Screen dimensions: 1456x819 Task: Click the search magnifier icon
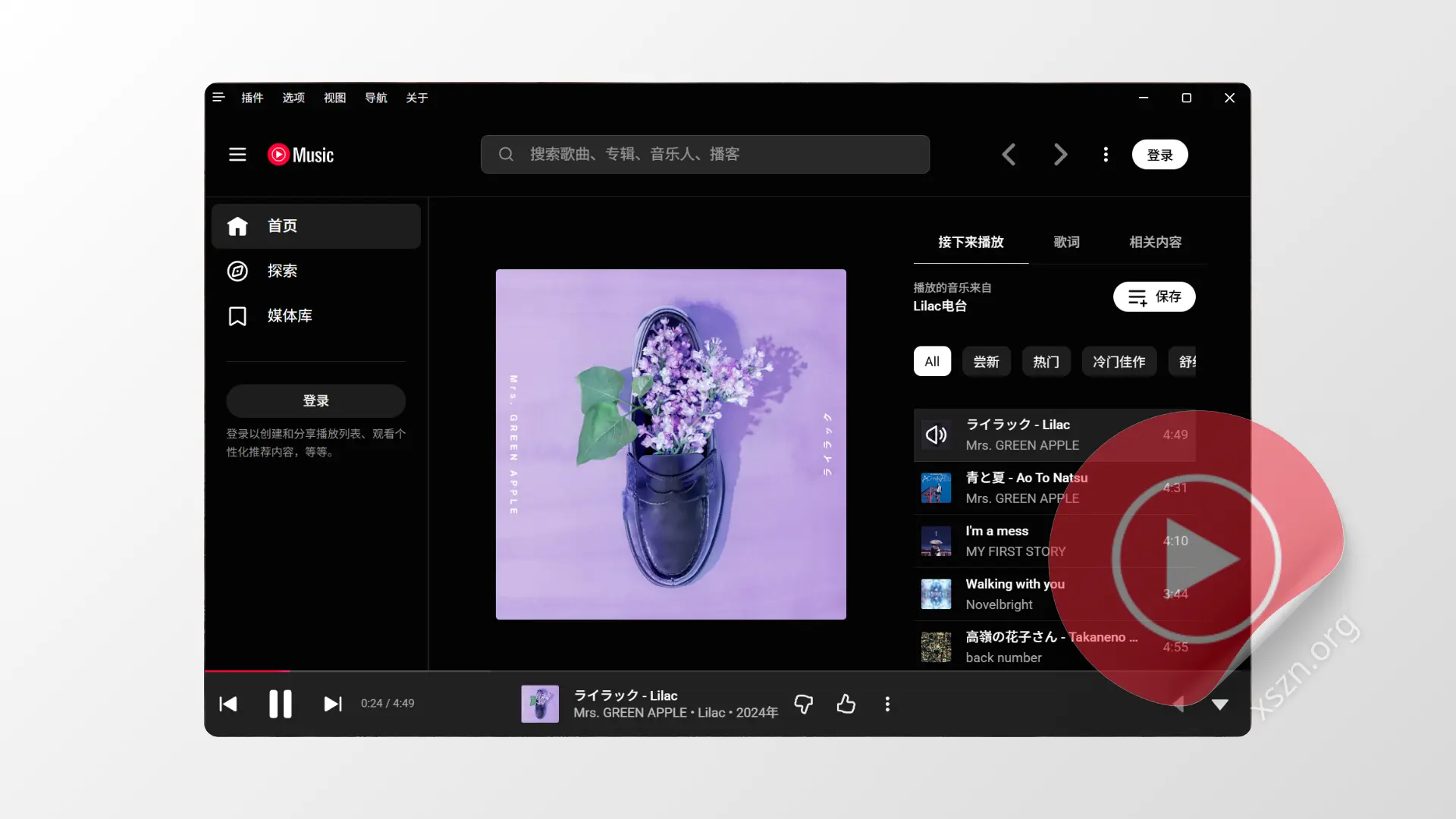tap(506, 154)
